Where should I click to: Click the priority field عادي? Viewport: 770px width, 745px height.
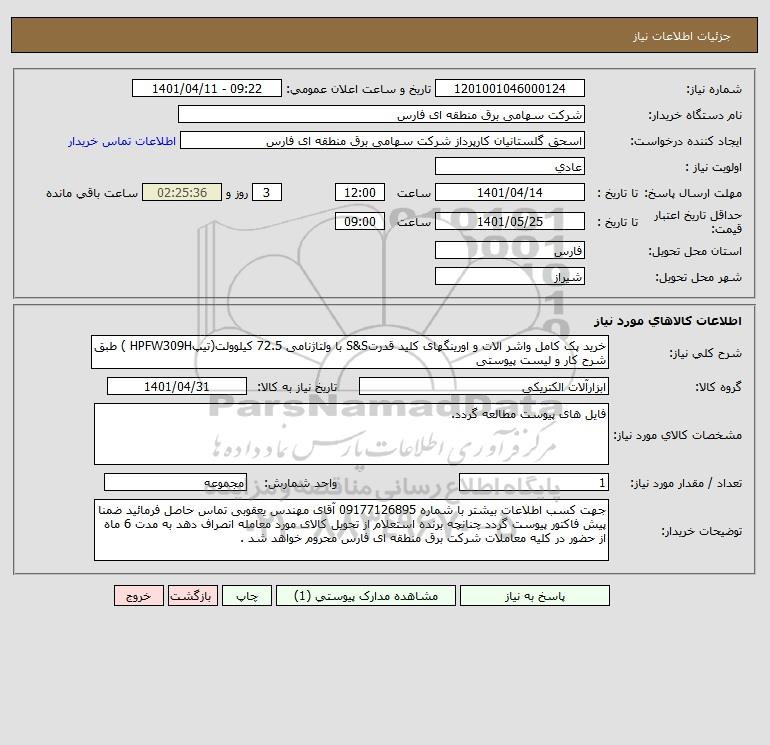click(510, 166)
